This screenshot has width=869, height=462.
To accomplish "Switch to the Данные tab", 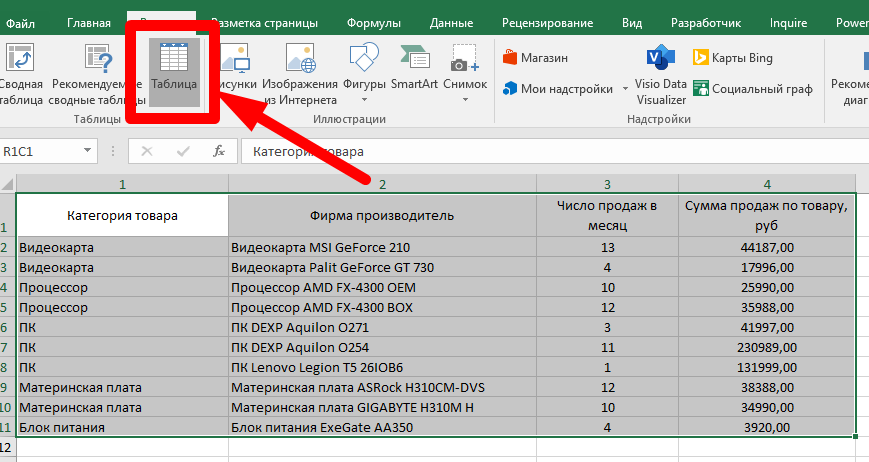I will (451, 23).
